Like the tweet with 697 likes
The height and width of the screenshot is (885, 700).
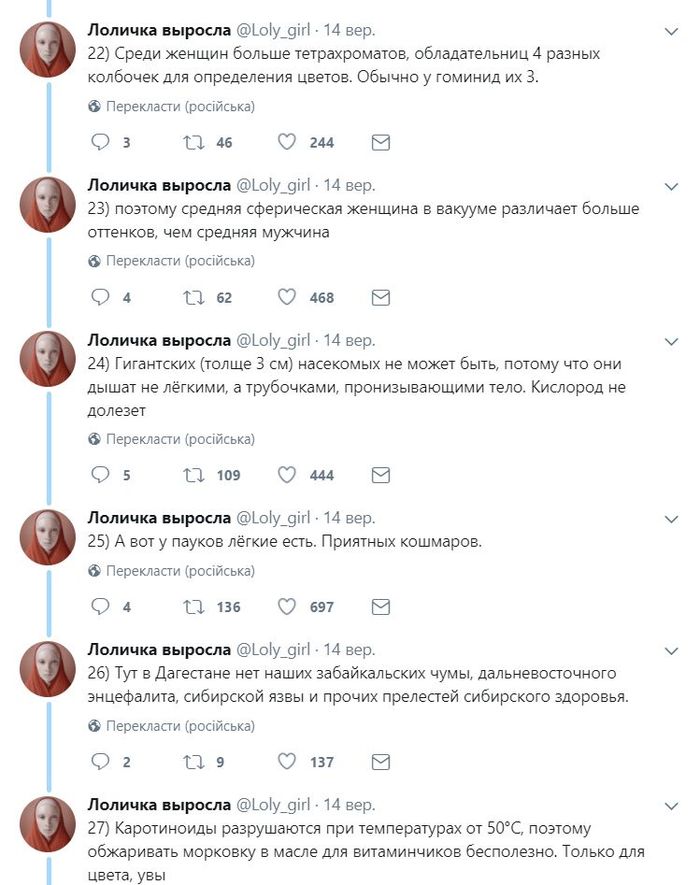pos(287,607)
